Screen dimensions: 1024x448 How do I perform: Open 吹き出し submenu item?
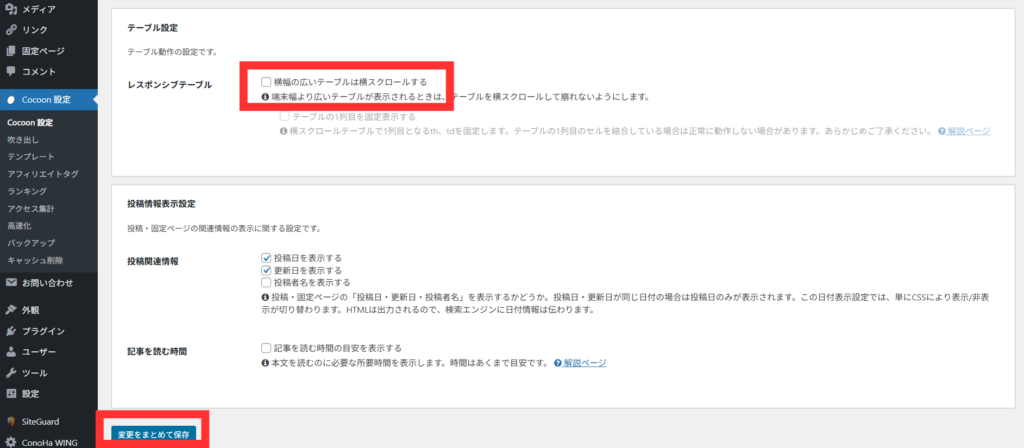point(23,140)
